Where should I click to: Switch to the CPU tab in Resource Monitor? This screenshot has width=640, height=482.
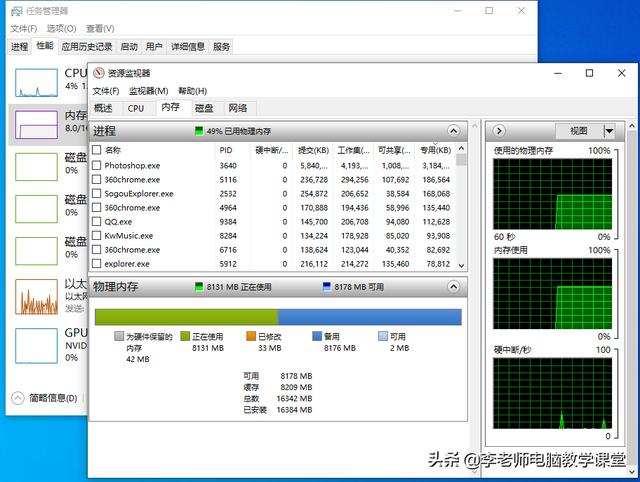(x=136, y=108)
